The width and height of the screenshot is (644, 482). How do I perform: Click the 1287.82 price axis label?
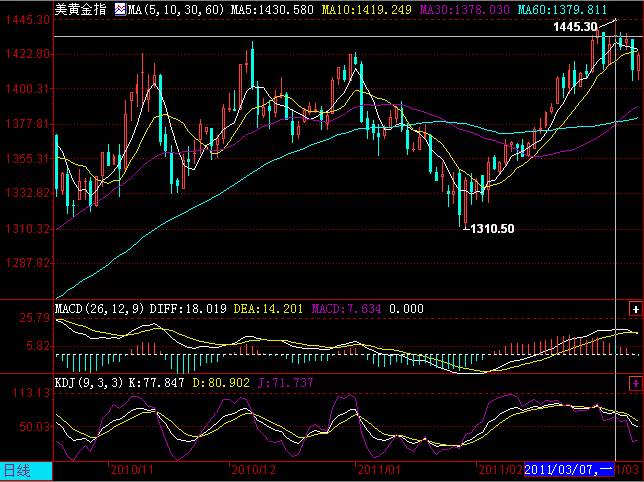(x=28, y=262)
